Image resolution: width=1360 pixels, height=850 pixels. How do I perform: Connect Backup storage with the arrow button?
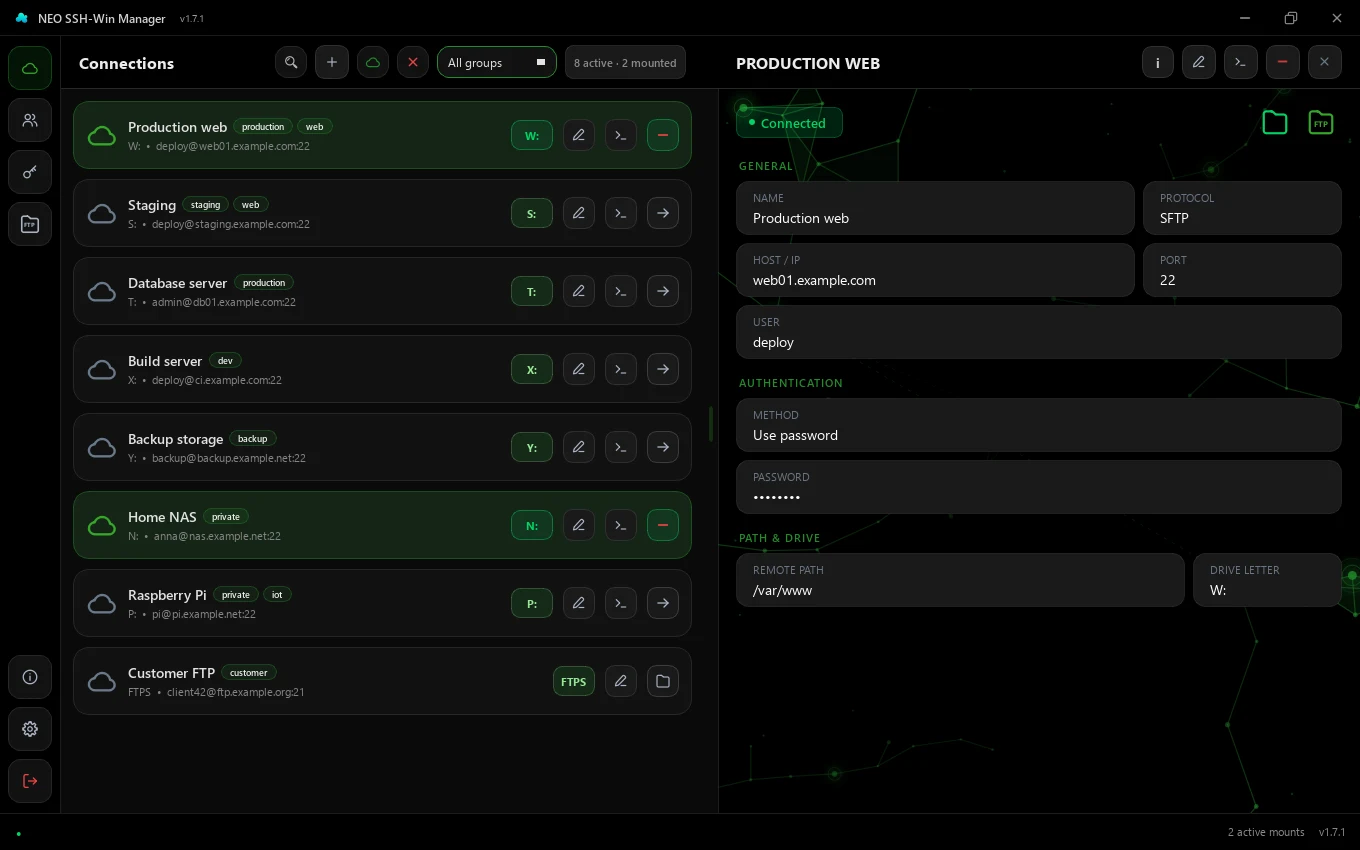(663, 447)
